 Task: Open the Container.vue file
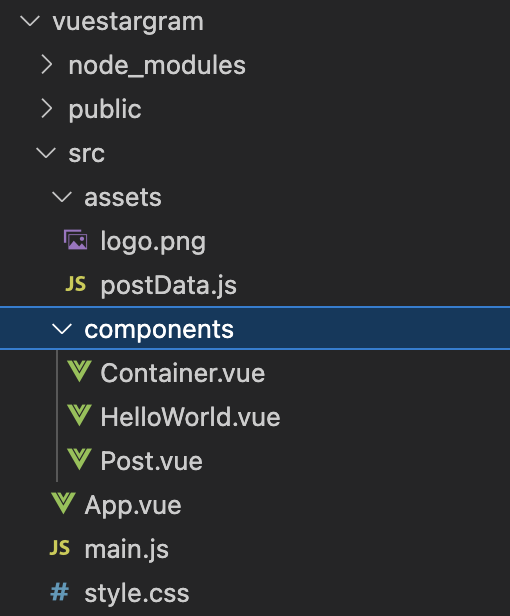[183, 372]
